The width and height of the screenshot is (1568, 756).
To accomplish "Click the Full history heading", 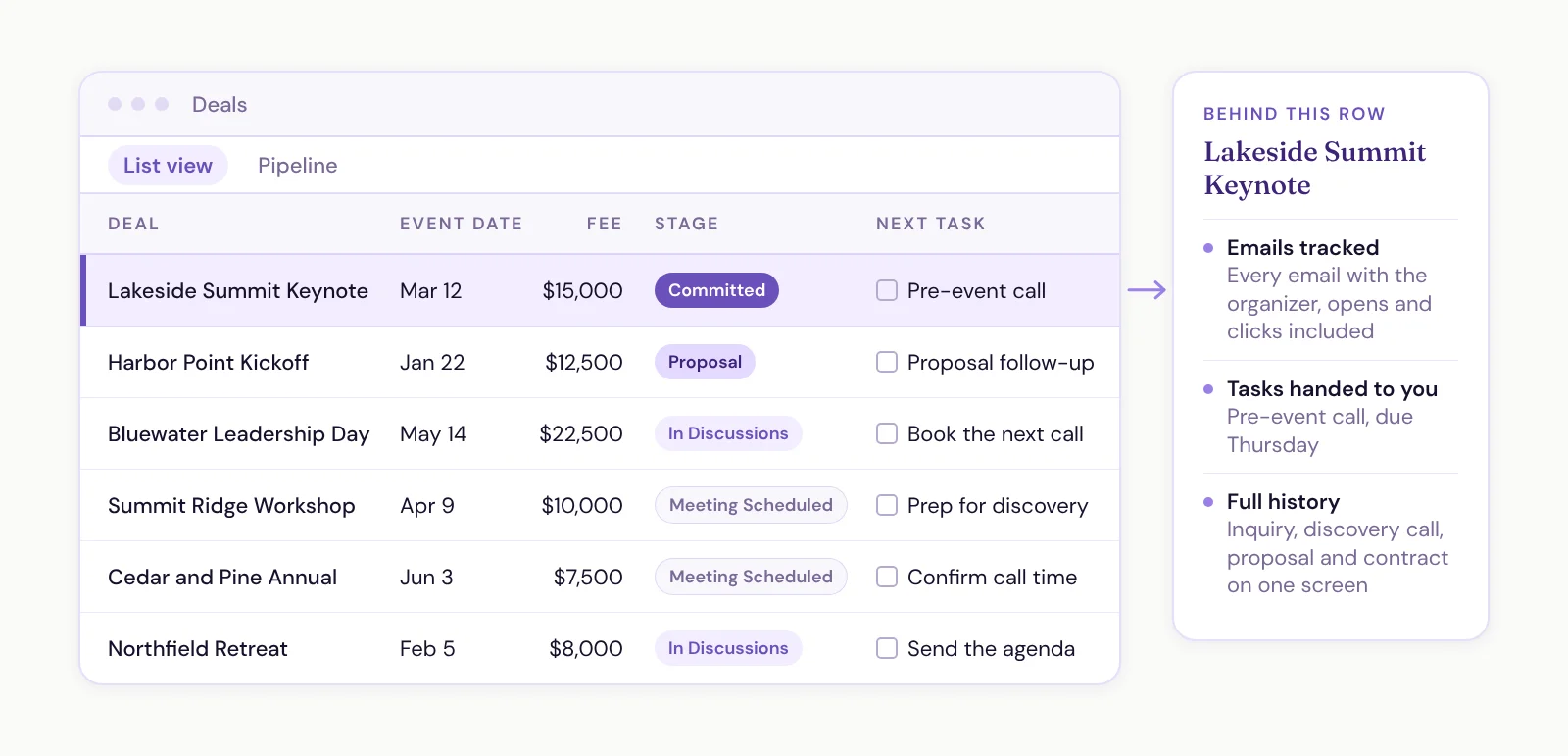I will point(1283,502).
